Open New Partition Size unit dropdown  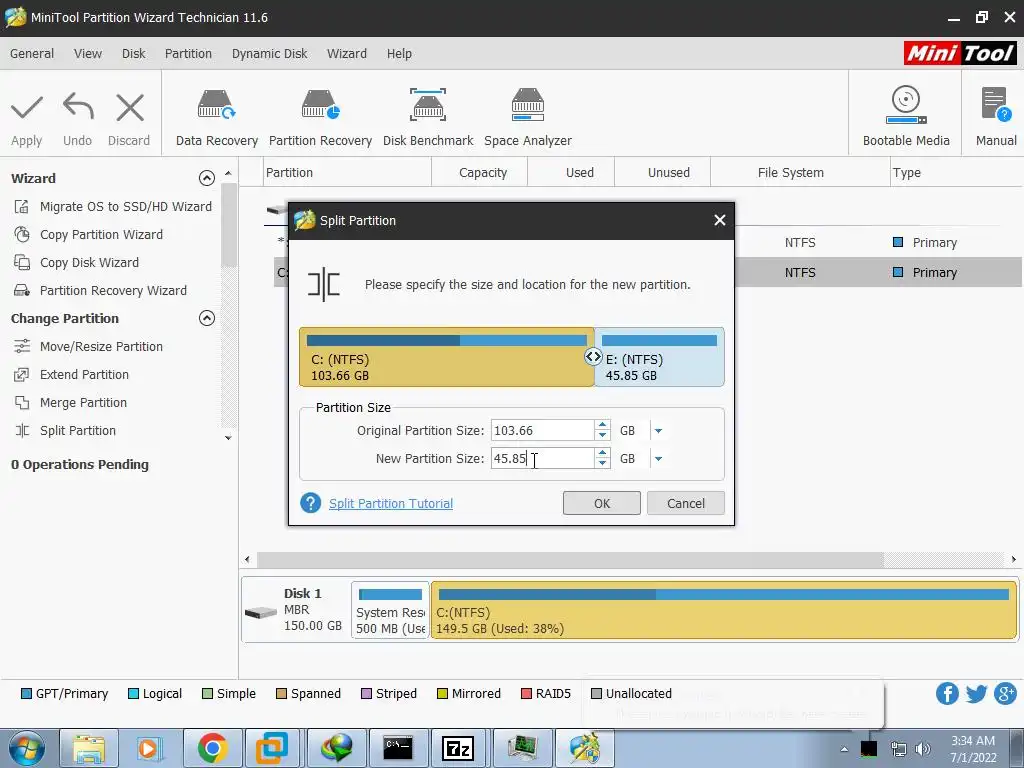(x=658, y=459)
